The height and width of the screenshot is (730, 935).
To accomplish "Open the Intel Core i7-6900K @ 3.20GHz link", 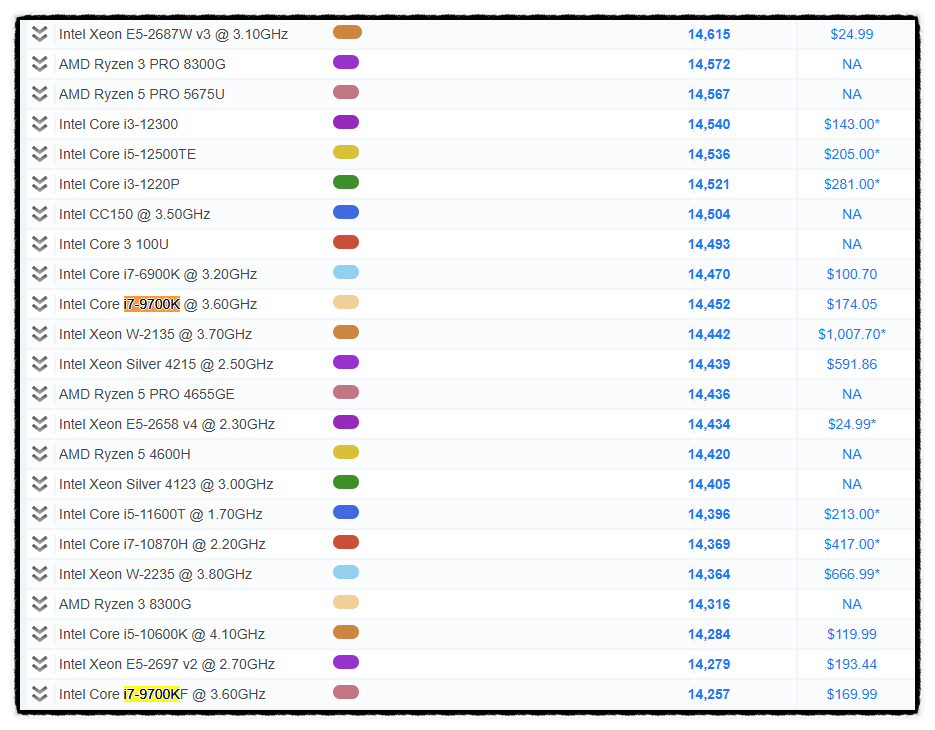I will (158, 274).
